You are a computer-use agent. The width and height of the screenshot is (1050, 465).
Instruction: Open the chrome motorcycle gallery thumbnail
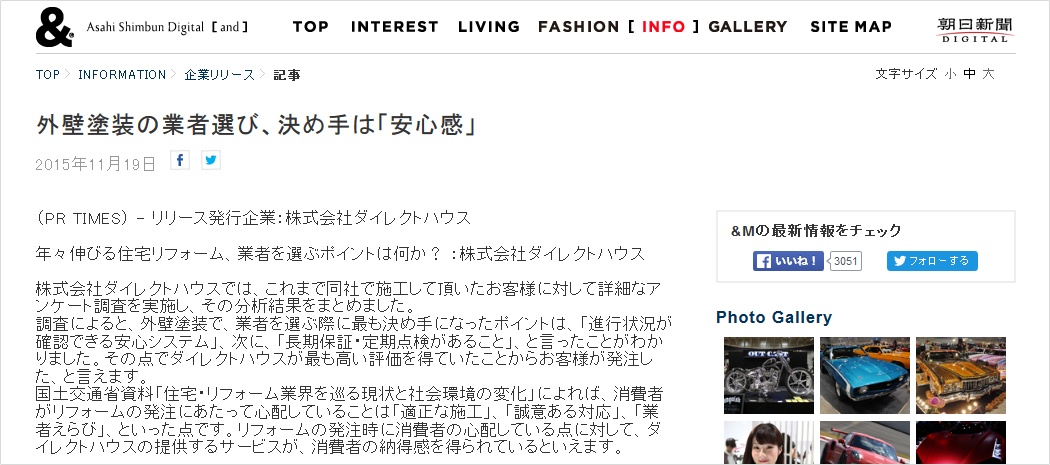click(x=769, y=375)
